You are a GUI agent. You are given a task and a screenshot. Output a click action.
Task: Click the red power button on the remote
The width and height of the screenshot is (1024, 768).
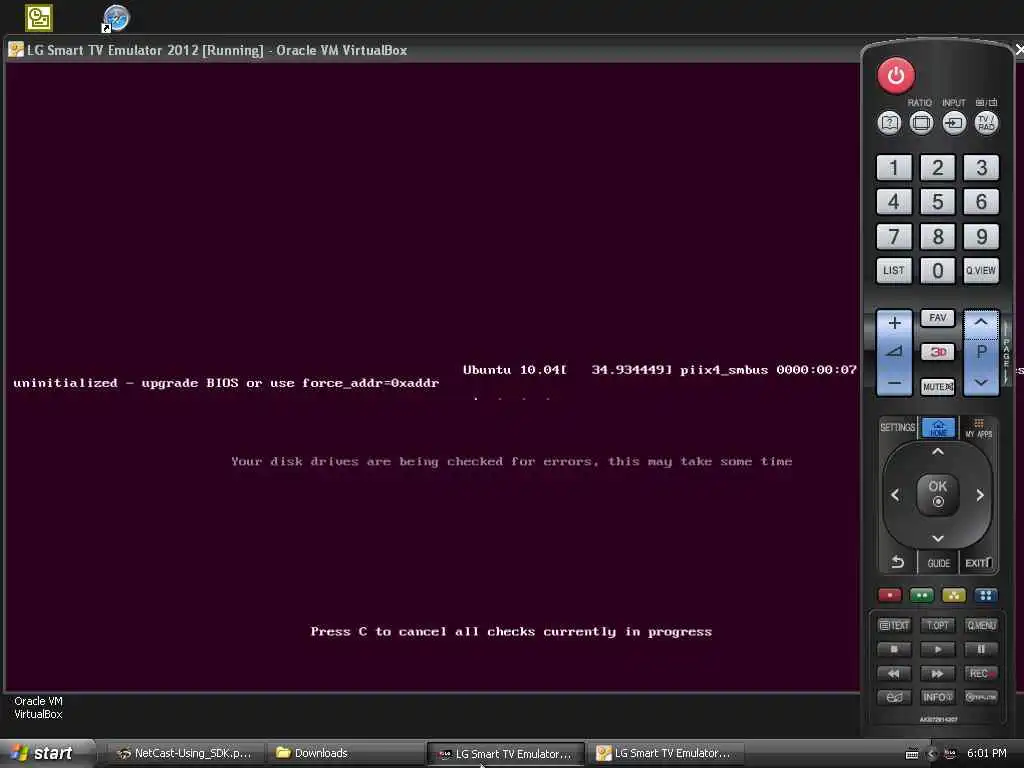[895, 76]
